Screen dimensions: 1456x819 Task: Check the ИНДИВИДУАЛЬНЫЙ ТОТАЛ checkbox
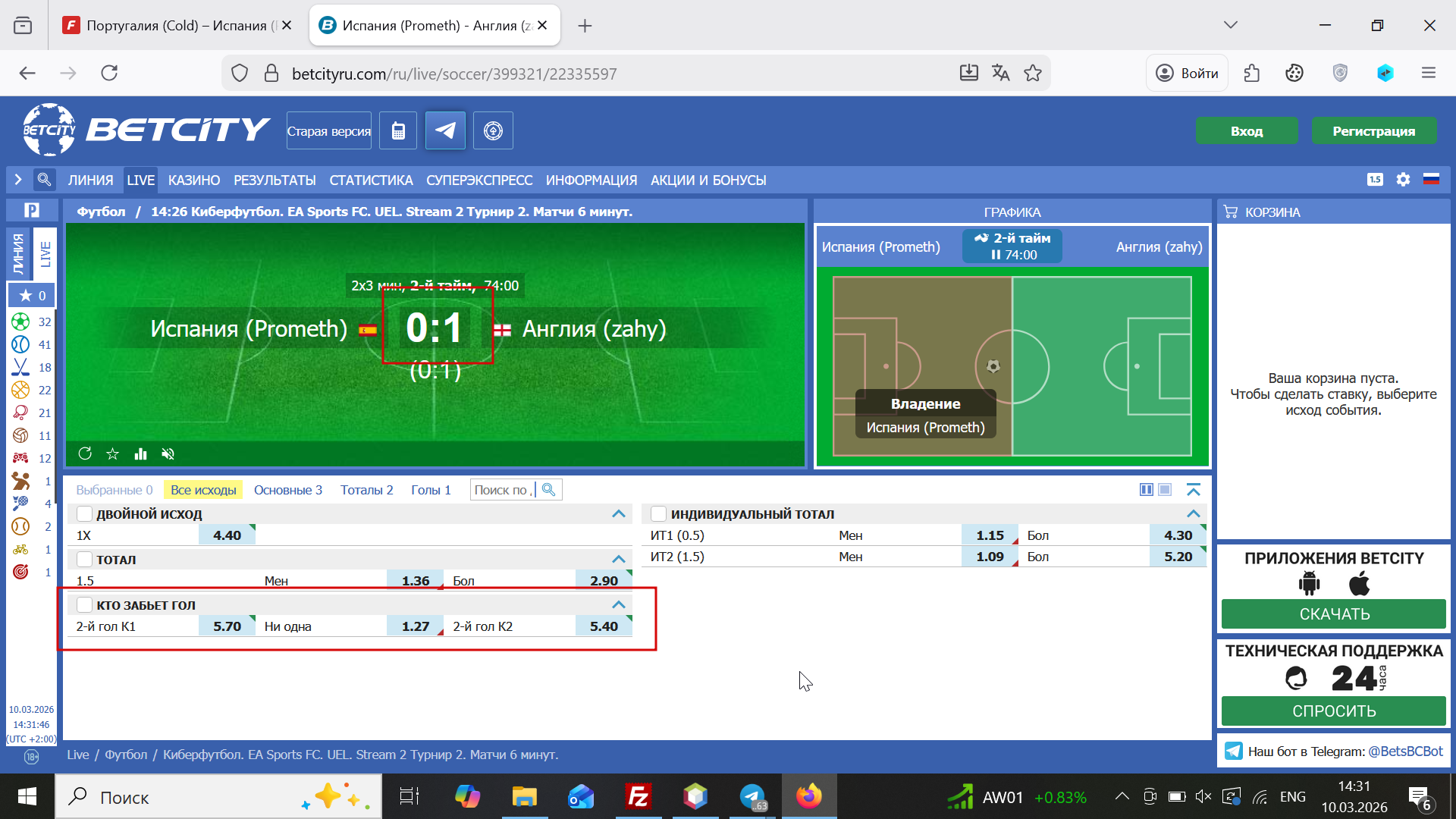click(659, 514)
